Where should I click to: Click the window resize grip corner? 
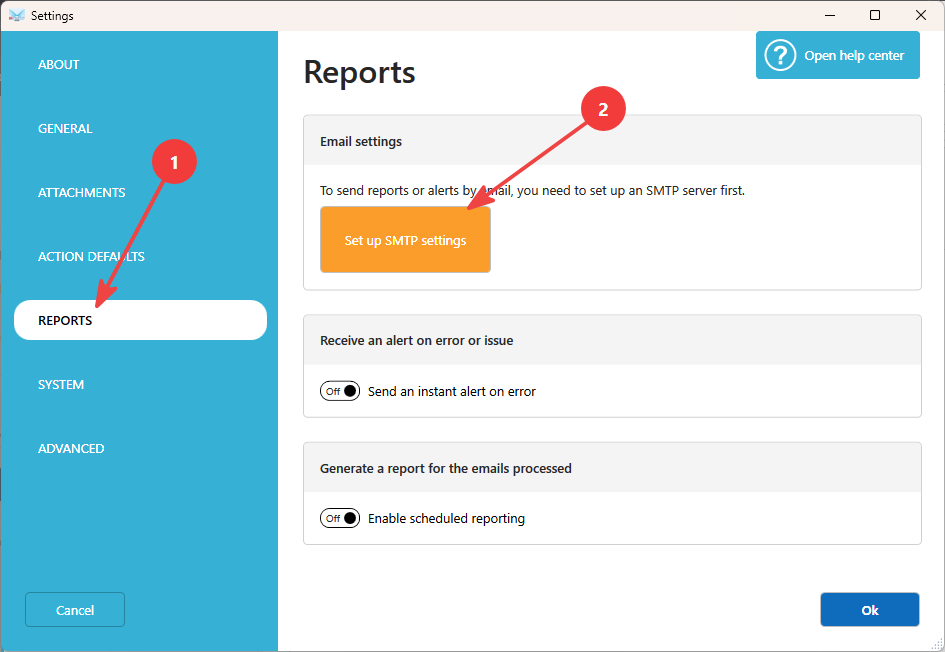[937, 644]
